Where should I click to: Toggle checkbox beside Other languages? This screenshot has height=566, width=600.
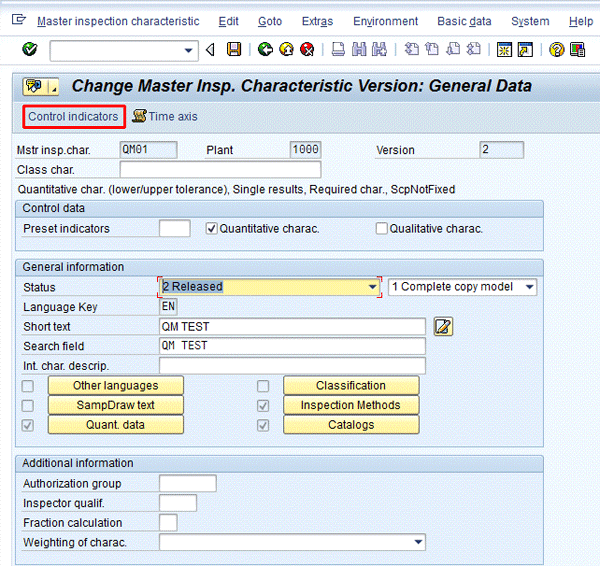pyautogui.click(x=28, y=386)
